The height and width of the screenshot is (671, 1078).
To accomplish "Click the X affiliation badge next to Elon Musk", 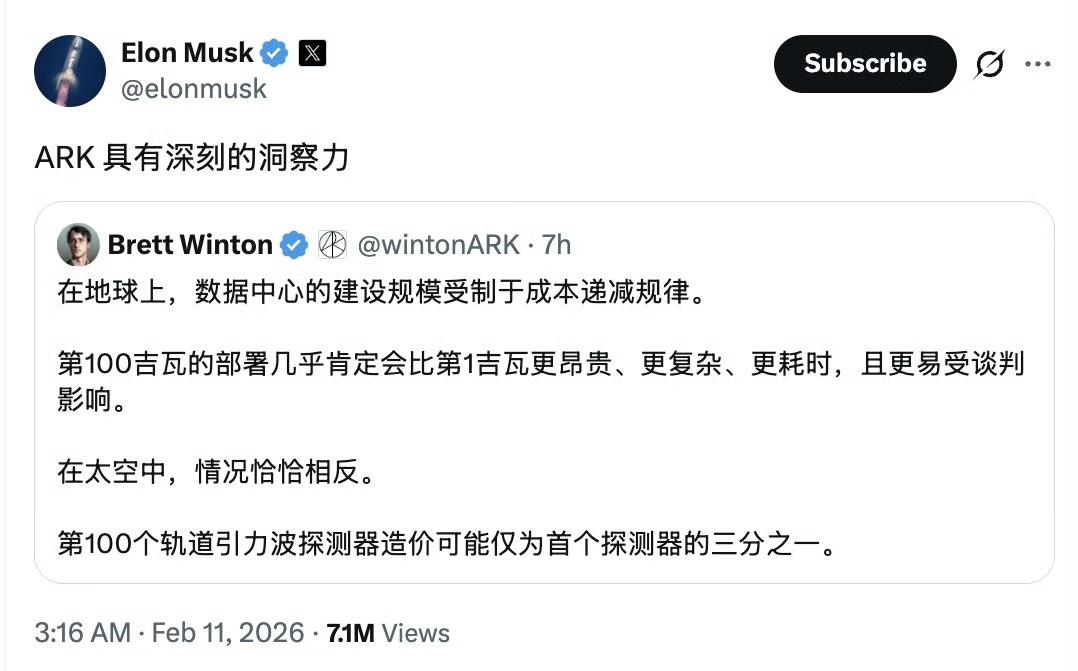I will [312, 53].
